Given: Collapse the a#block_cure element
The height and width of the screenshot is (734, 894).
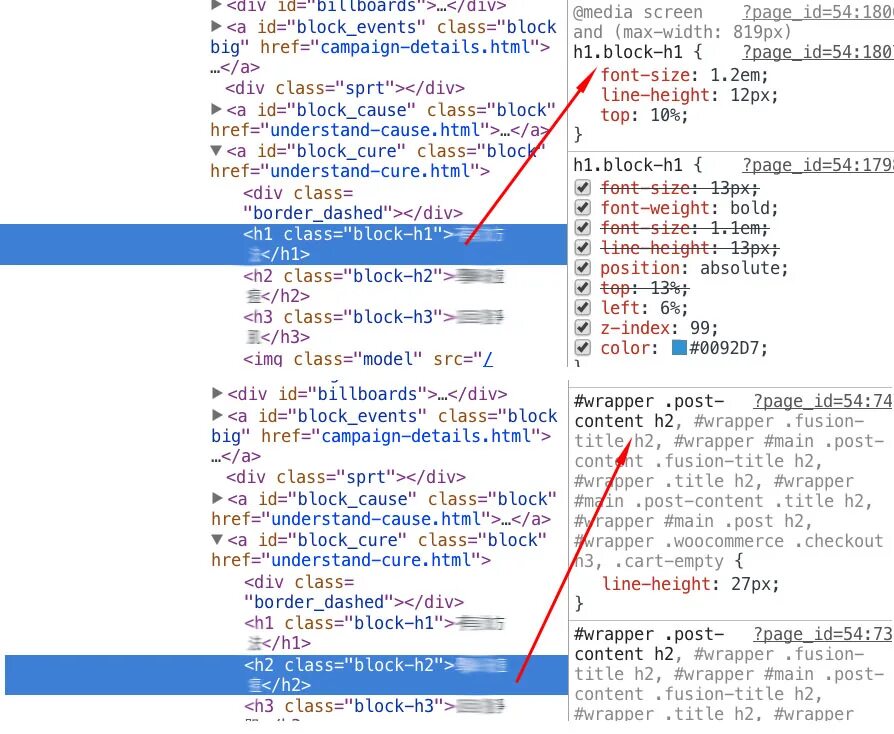Looking at the screenshot, I should (217, 151).
